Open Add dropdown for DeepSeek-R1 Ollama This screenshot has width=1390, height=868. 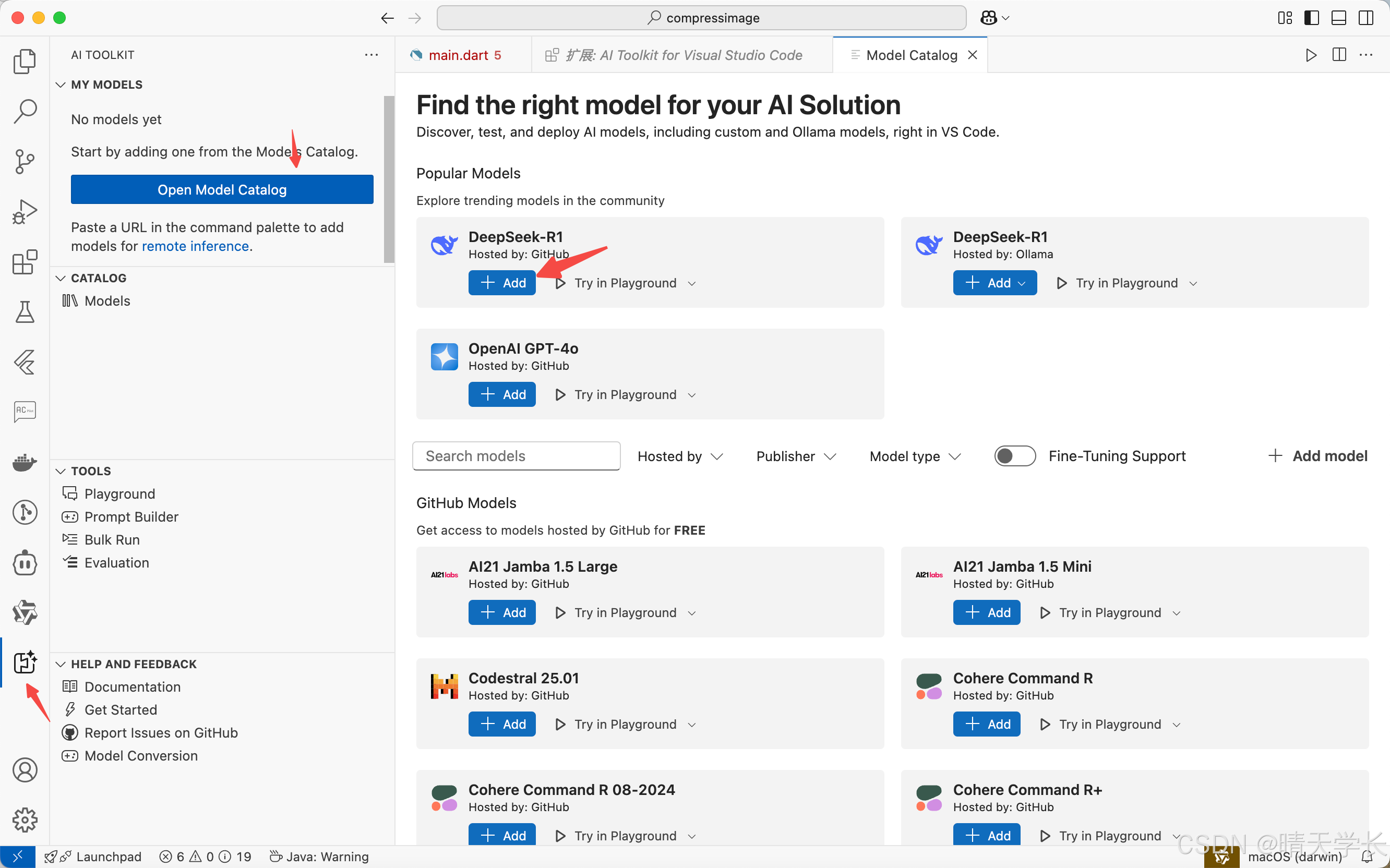[1022, 283]
